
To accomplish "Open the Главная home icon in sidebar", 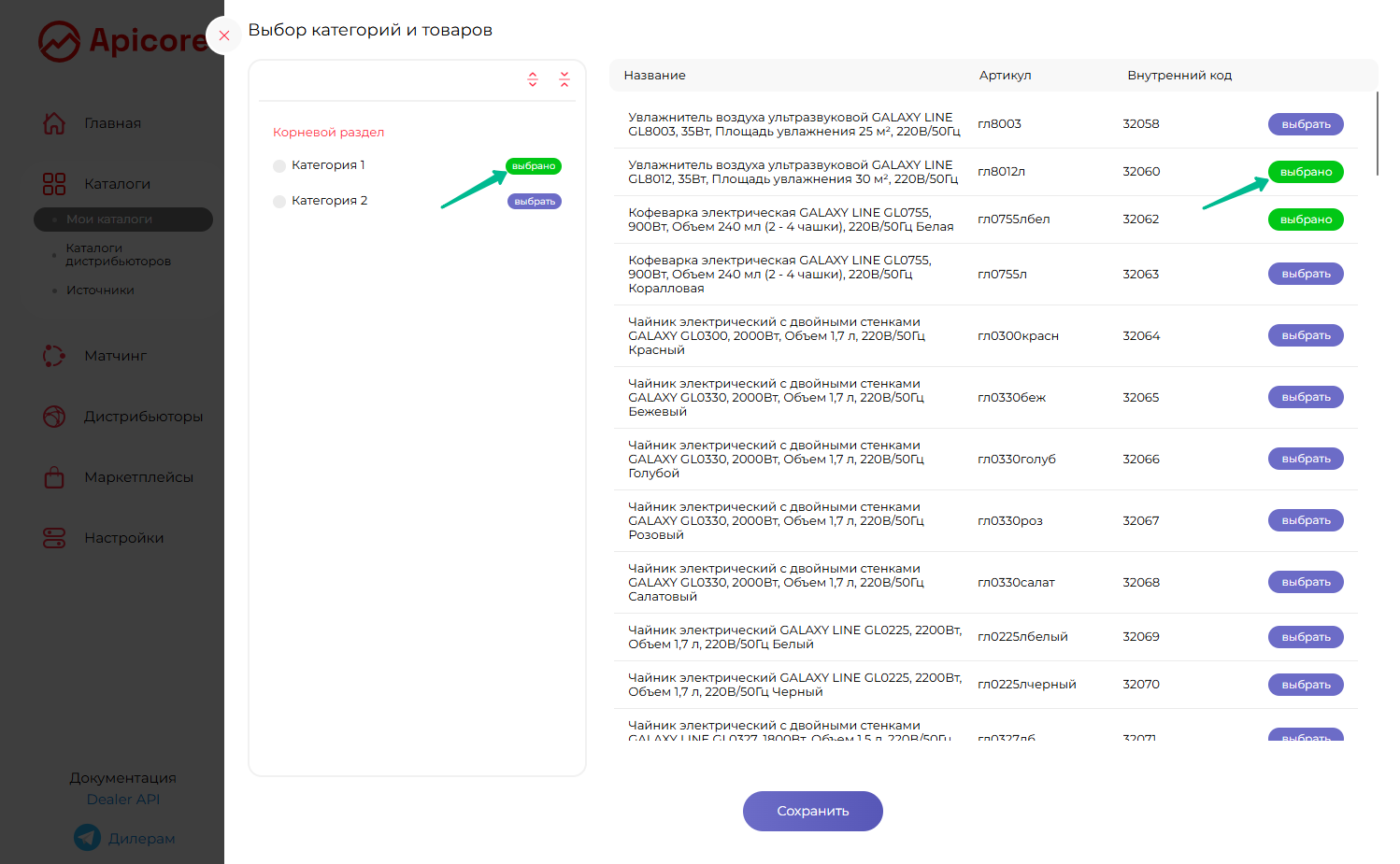I will 54,123.
